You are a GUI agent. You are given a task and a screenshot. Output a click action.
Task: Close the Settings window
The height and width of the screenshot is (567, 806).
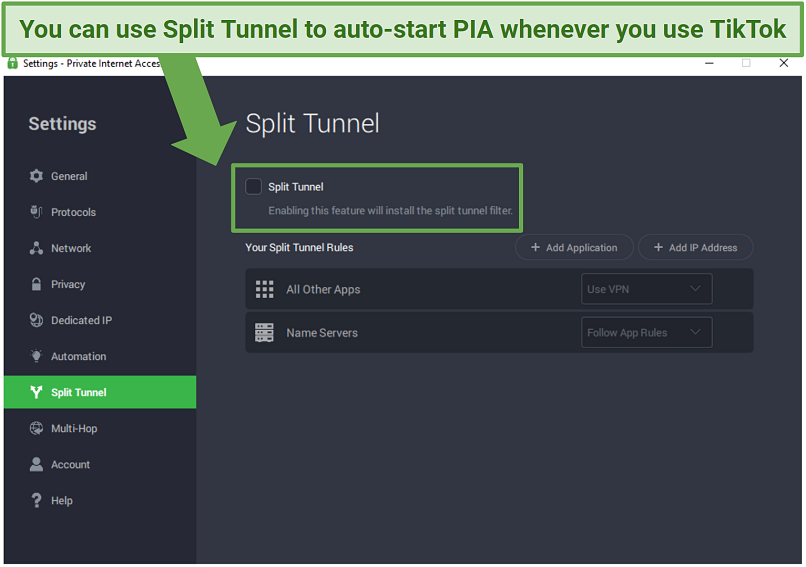[x=783, y=63]
